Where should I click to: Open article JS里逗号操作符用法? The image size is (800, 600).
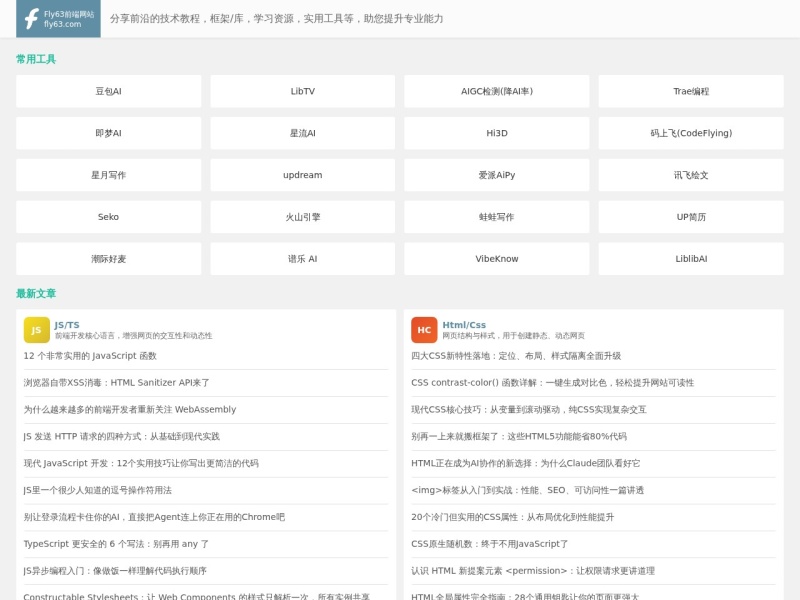(x=97, y=490)
